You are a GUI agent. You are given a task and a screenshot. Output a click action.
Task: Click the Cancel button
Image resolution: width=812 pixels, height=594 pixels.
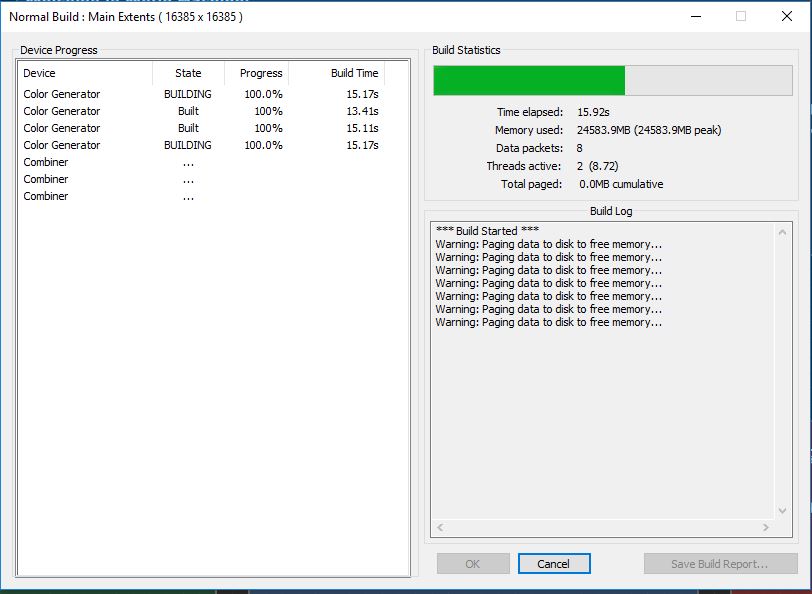point(554,563)
